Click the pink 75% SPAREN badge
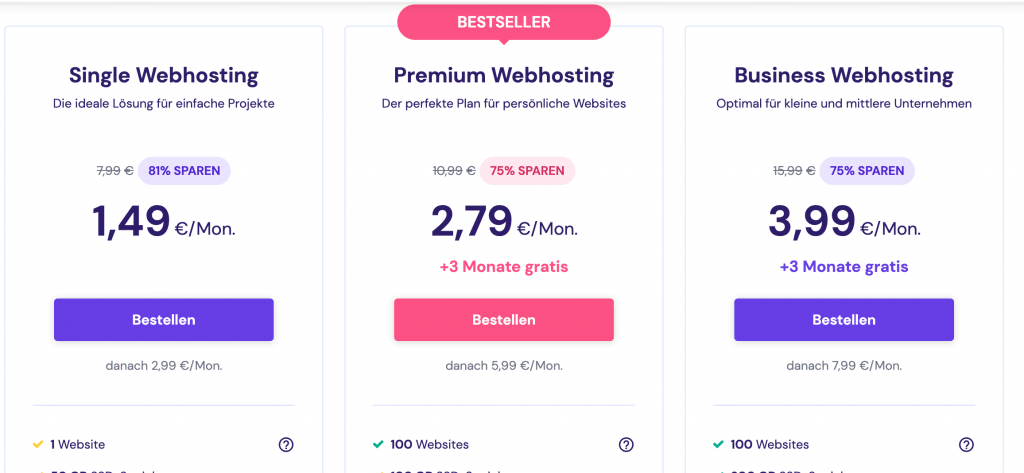 pos(526,171)
